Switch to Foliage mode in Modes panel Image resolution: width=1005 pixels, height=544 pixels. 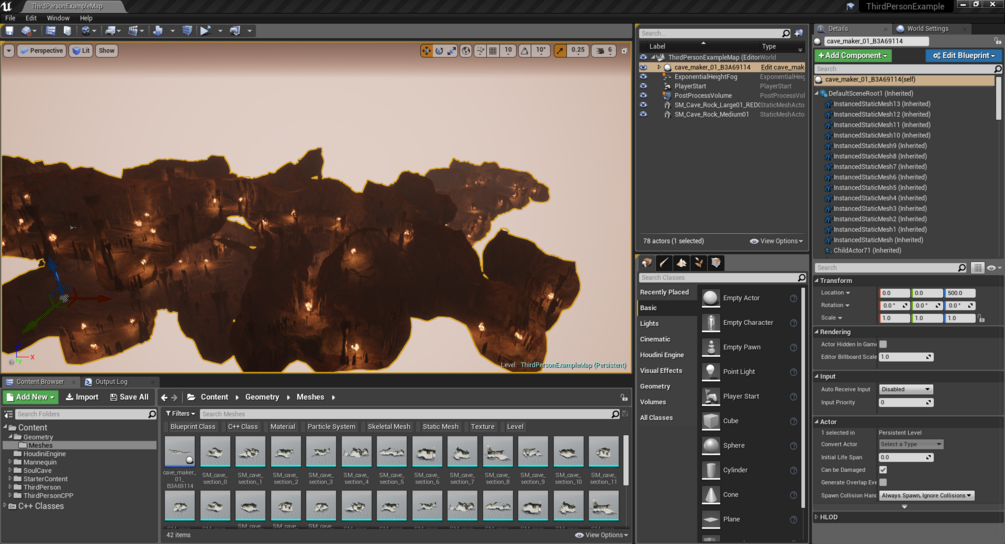click(x=699, y=263)
